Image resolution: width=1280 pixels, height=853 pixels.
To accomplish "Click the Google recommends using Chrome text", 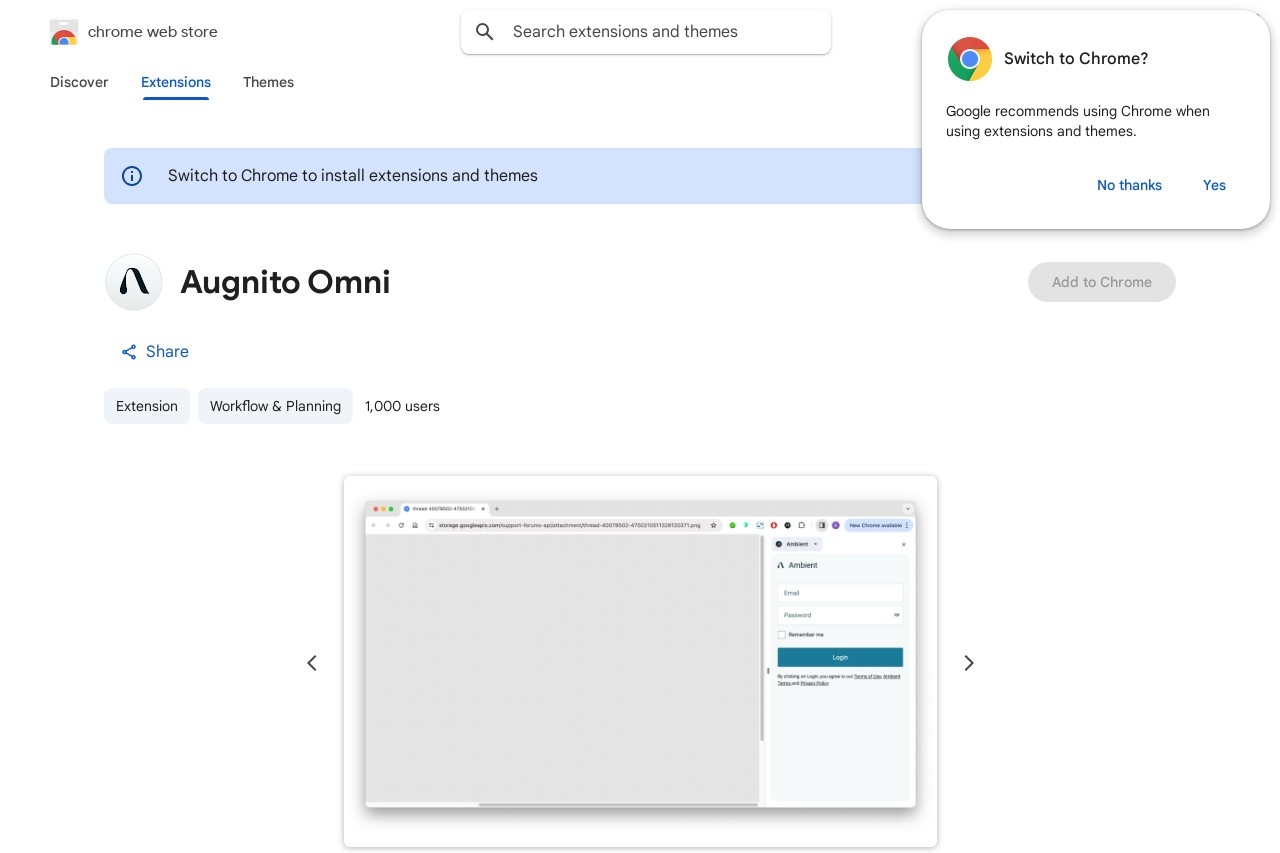I will 1078,121.
